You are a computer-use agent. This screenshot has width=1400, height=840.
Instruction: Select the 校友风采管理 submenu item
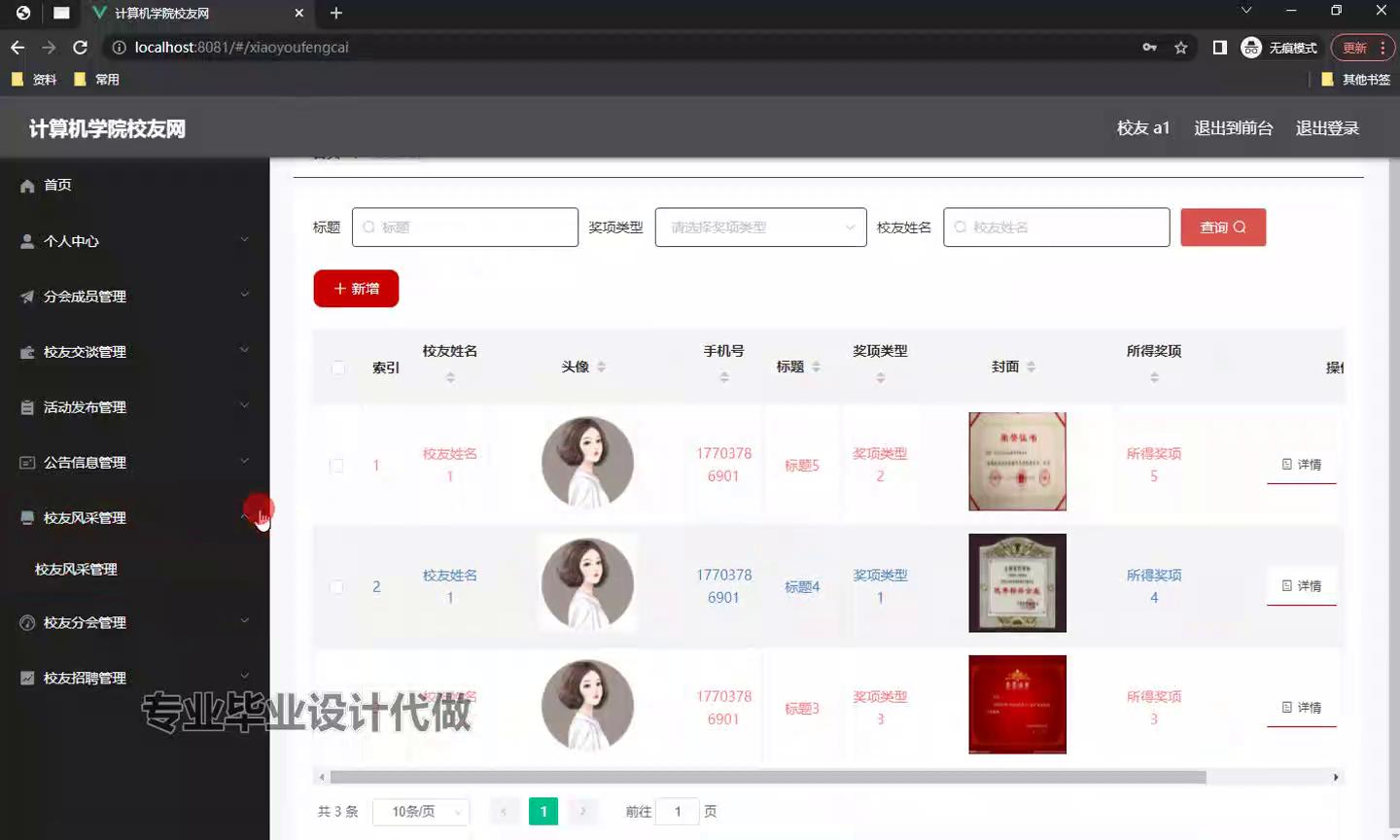point(76,570)
